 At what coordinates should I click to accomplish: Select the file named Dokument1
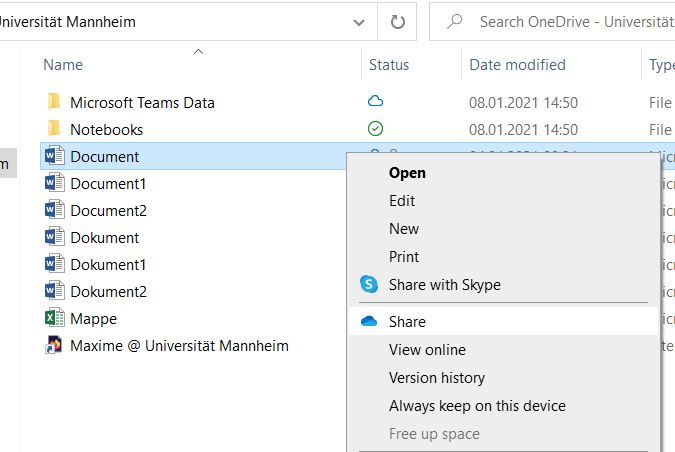(108, 265)
